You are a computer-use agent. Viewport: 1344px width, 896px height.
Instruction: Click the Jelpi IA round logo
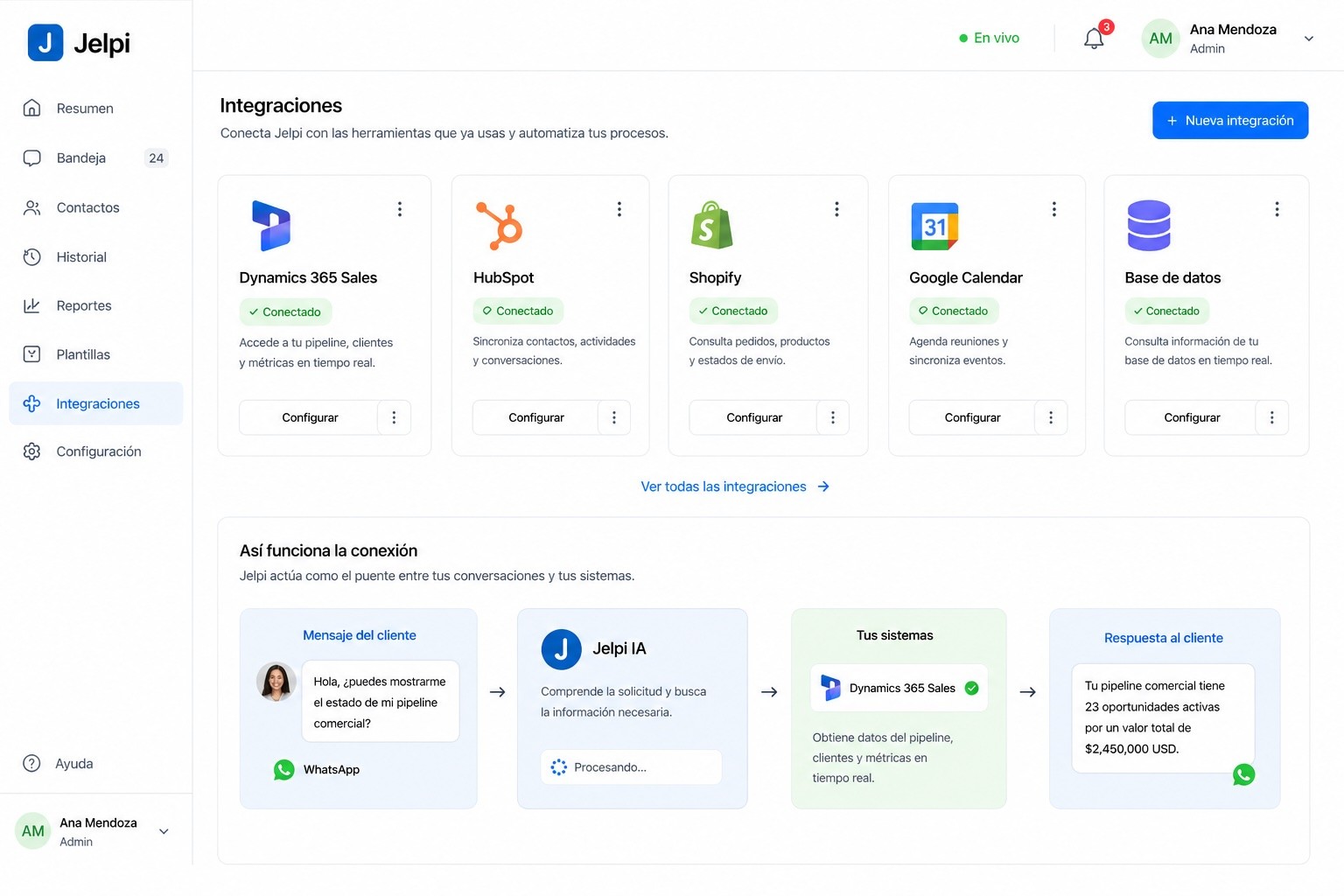pyautogui.click(x=562, y=649)
